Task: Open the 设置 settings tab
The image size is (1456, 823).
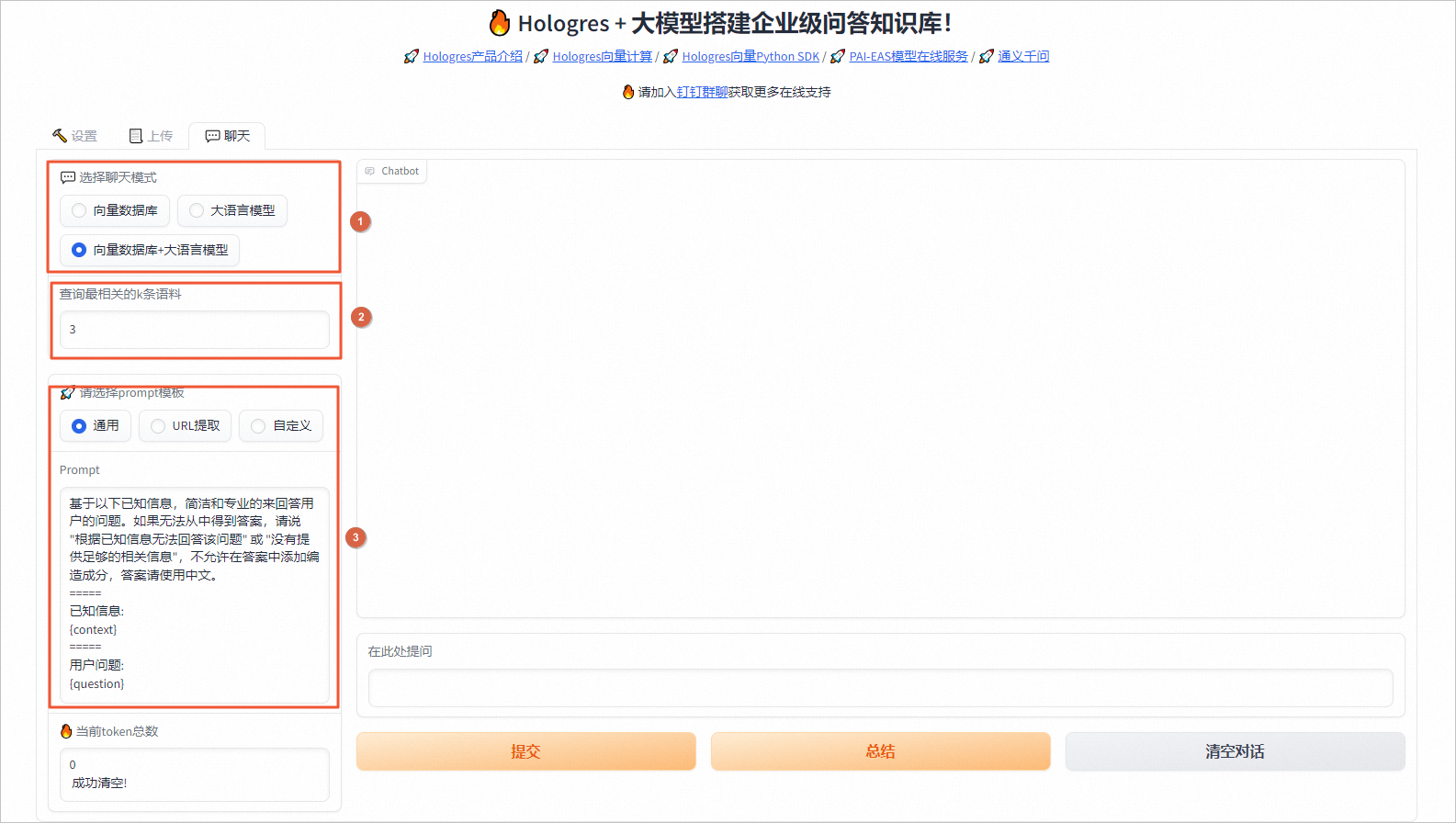Action: coord(74,136)
